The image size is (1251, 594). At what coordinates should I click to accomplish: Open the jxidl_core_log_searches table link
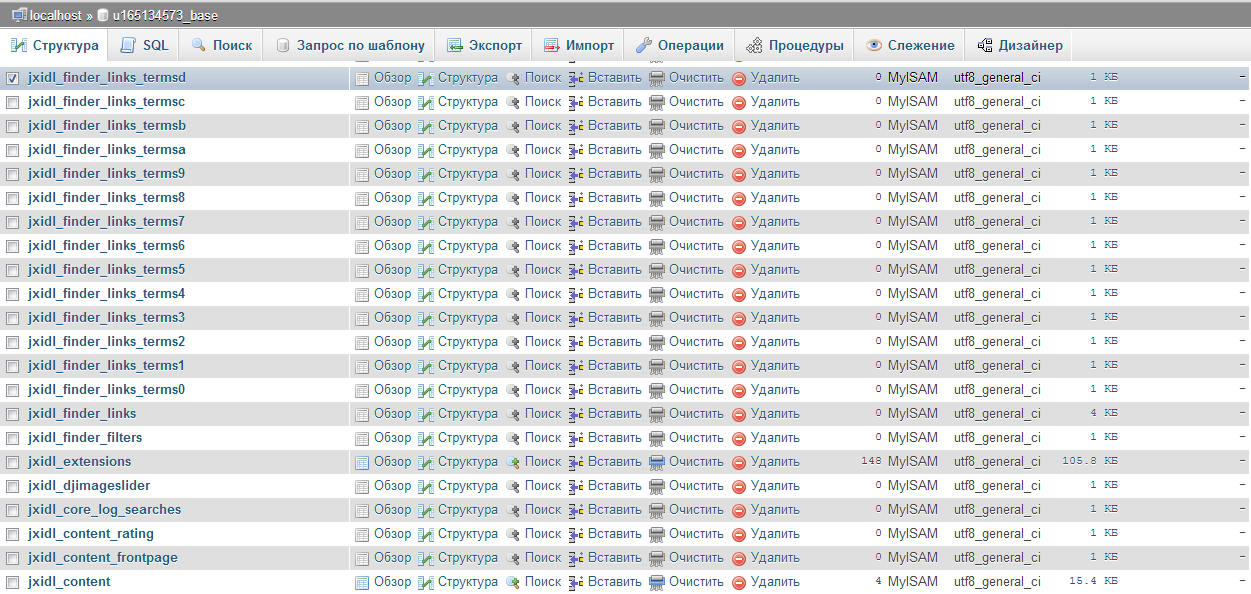(105, 510)
